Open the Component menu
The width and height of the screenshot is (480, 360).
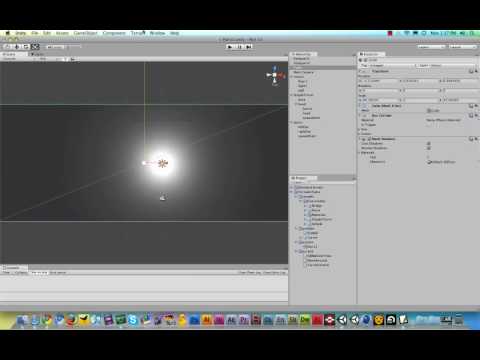(x=114, y=33)
